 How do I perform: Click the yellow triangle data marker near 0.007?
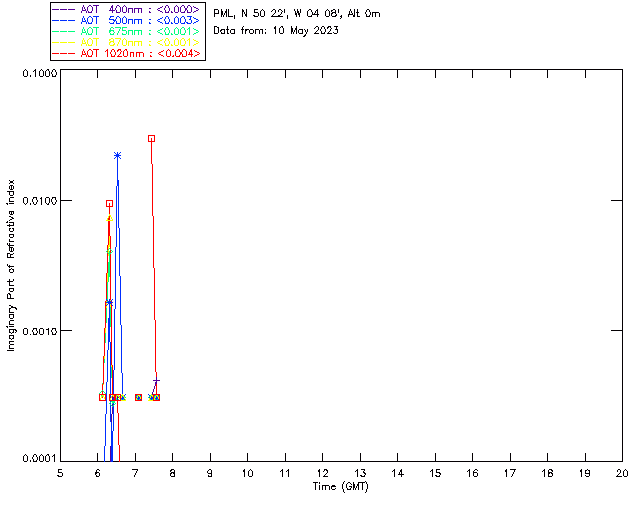[109, 218]
